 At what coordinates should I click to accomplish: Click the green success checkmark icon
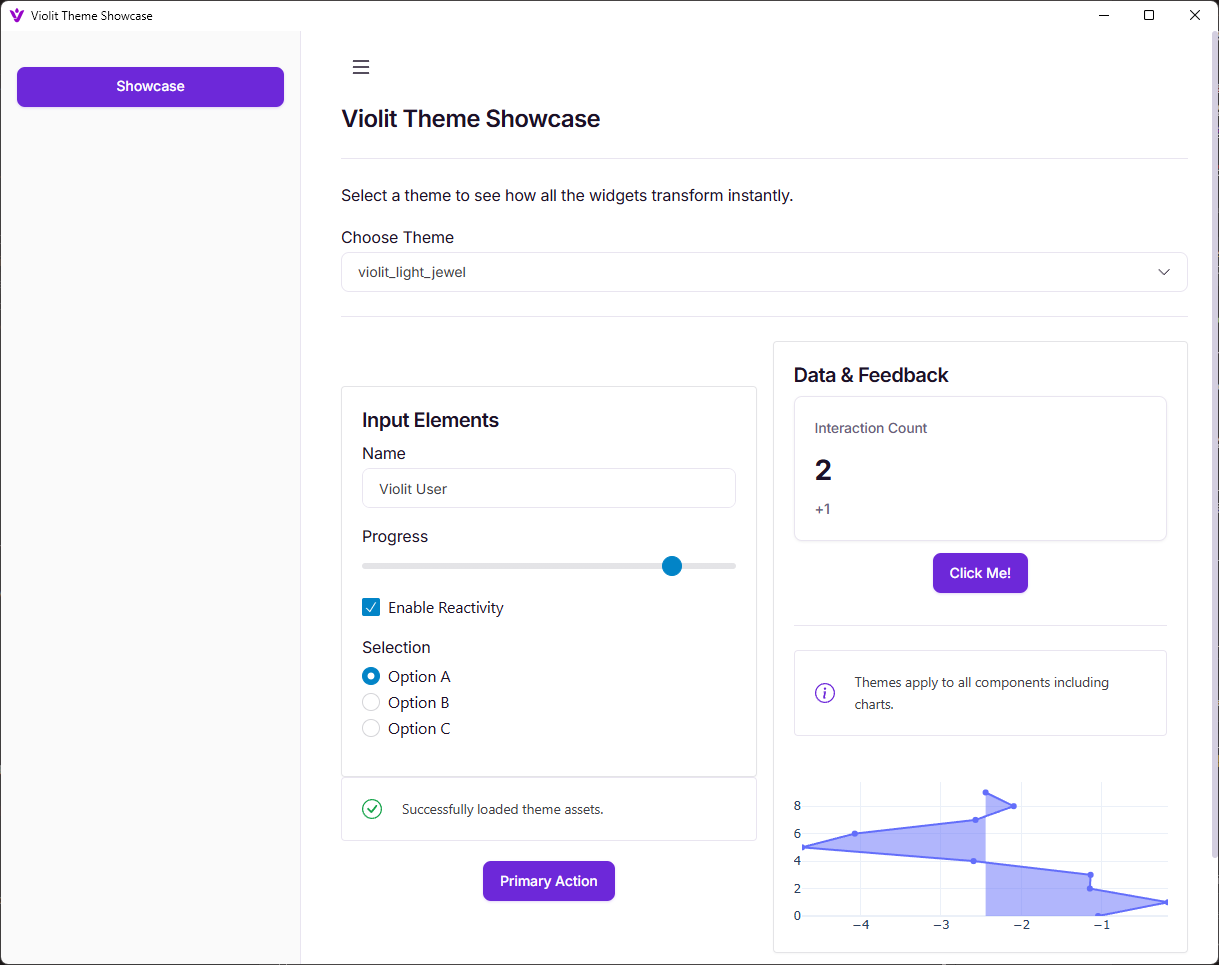[x=372, y=809]
